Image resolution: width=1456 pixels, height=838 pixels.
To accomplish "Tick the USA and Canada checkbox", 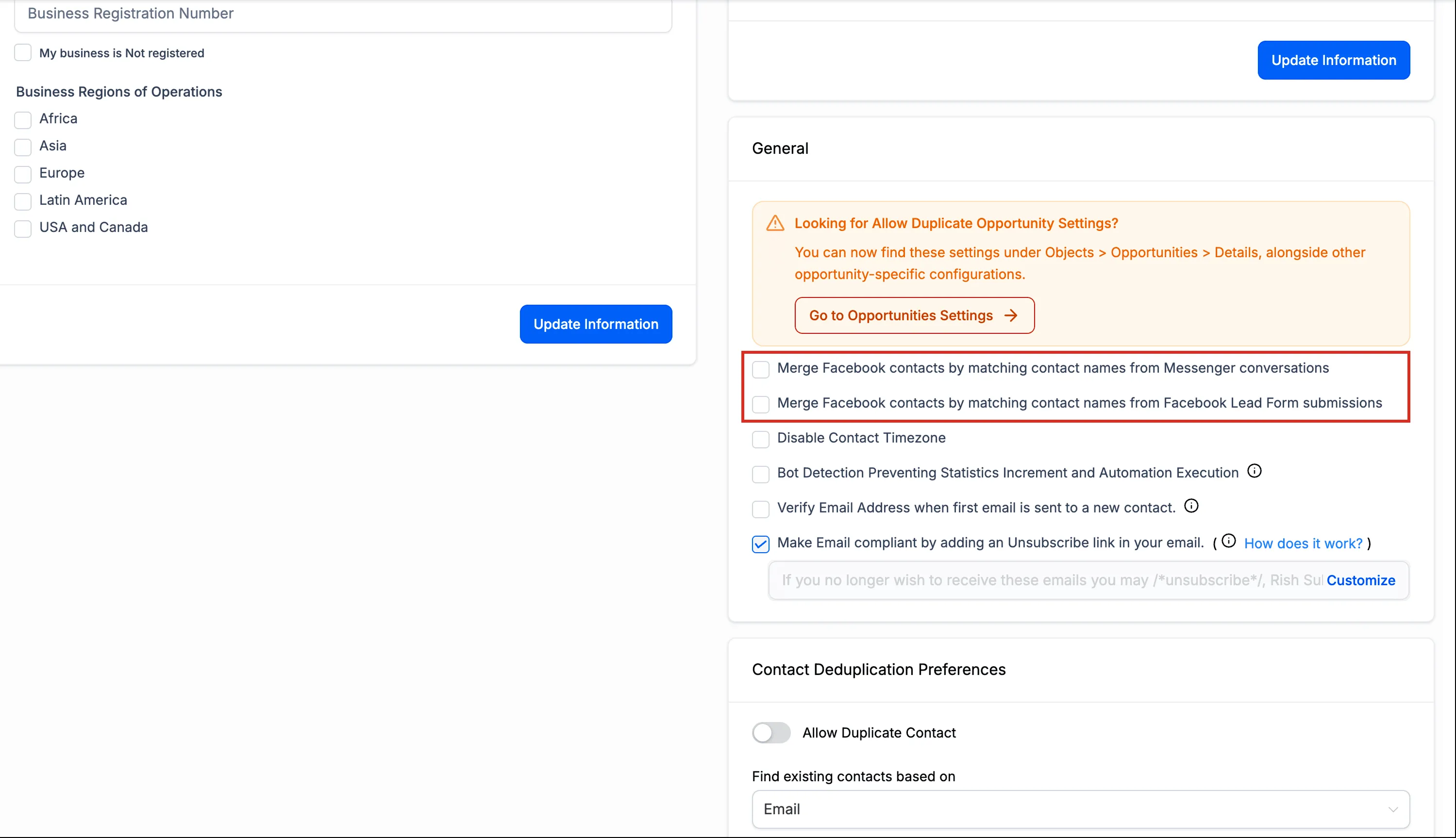I will tap(23, 229).
